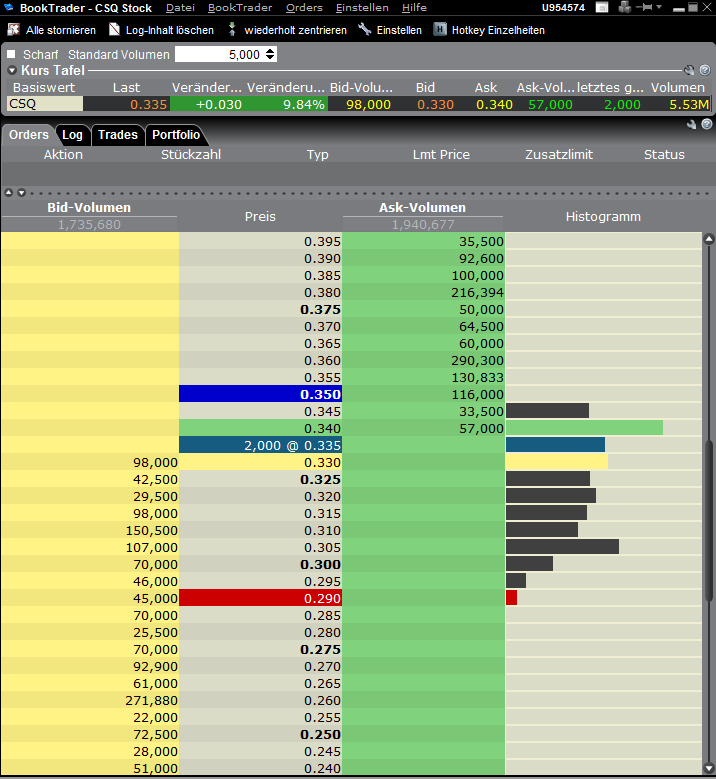716x779 pixels.
Task: Click the Alle stornieren cancel-all icon
Action: coord(14,30)
